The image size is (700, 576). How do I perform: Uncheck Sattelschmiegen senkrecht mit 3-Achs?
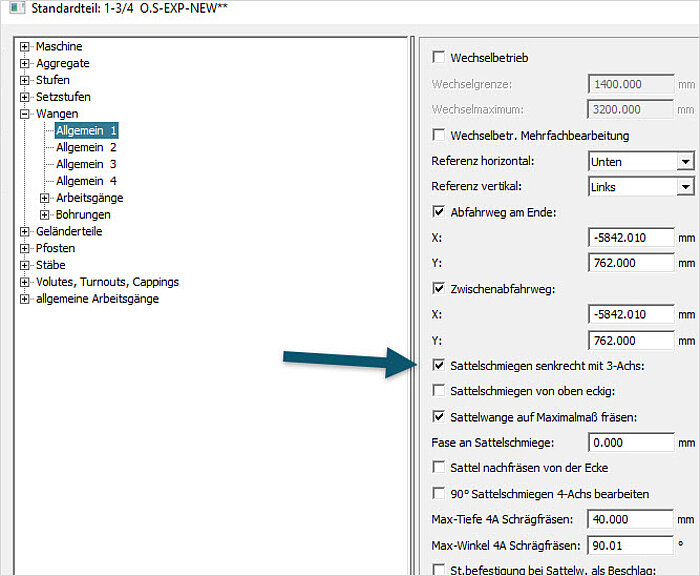coord(438,366)
